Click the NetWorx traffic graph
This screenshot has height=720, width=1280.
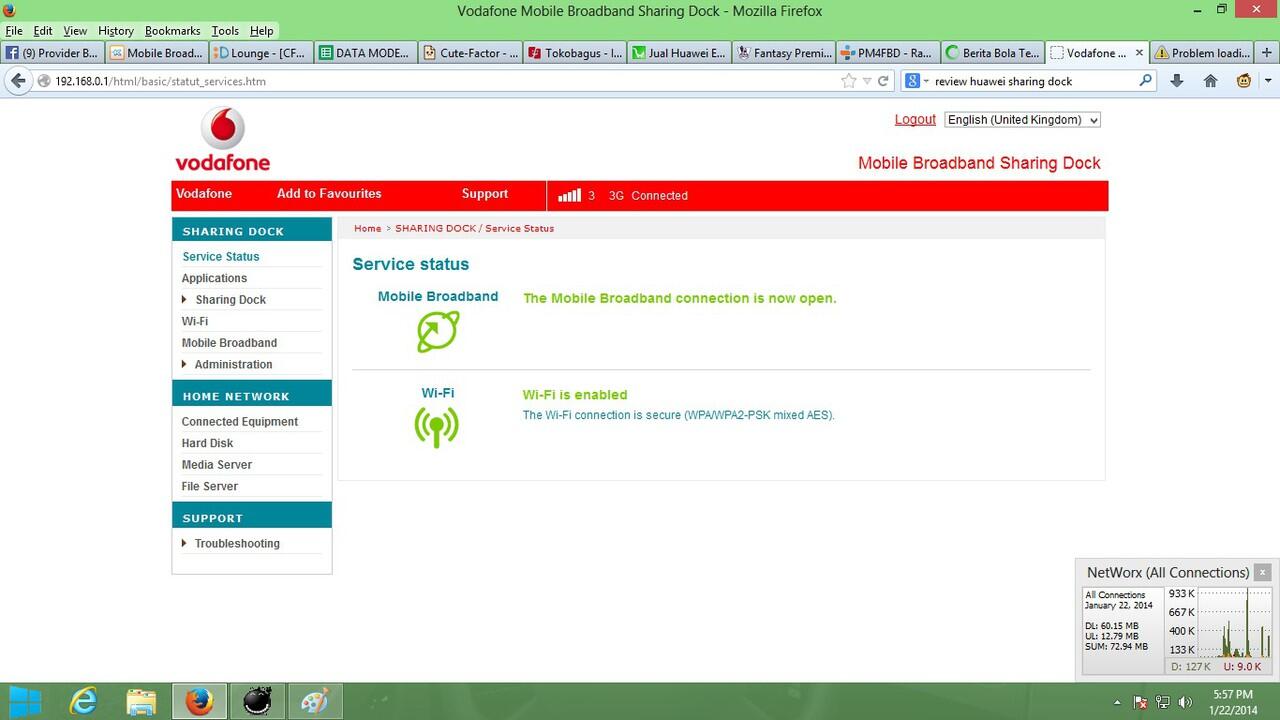pos(1235,622)
